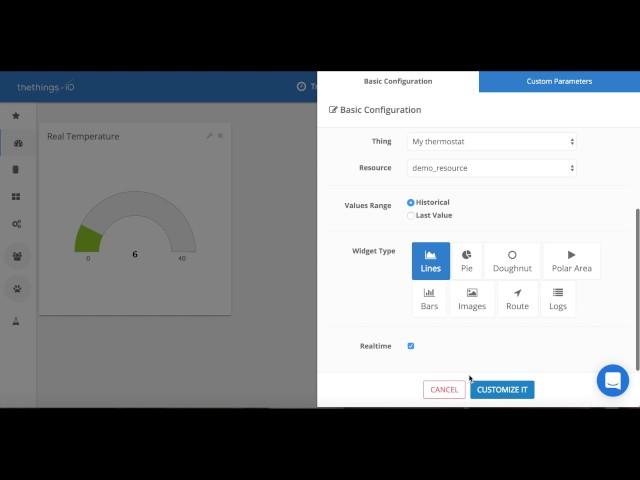This screenshot has height=480, width=640.
Task: Click the configuration panel's vertical scrollbar
Action: tap(636, 280)
